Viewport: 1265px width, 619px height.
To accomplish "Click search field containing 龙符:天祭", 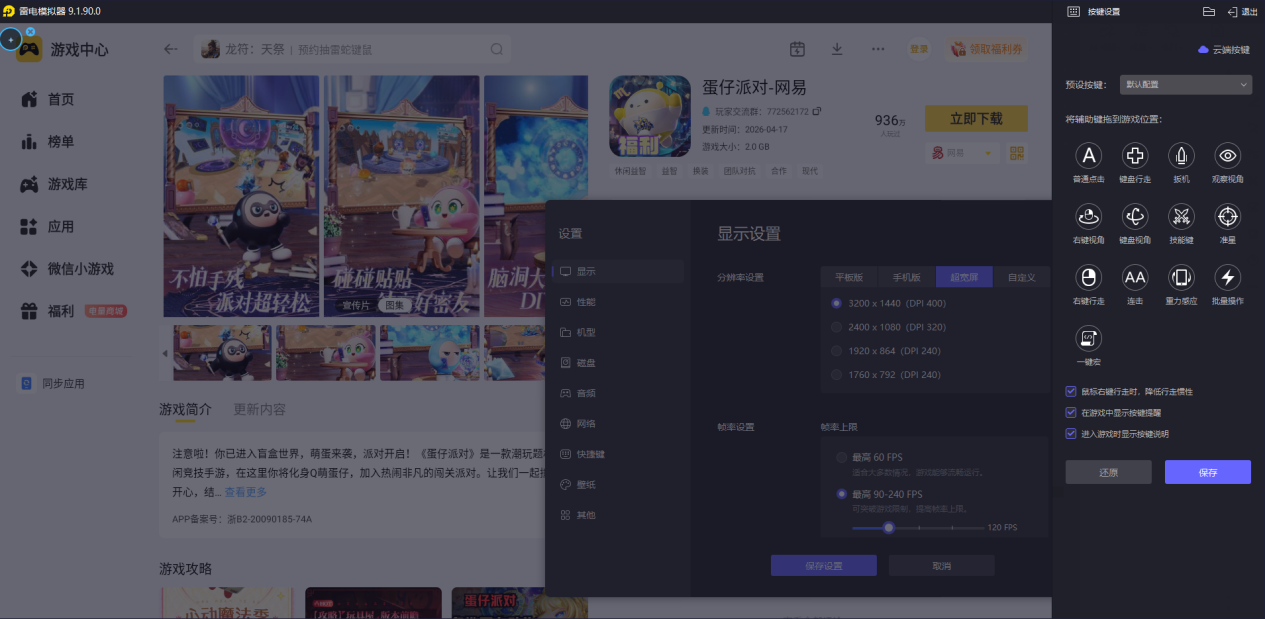I will pos(353,49).
